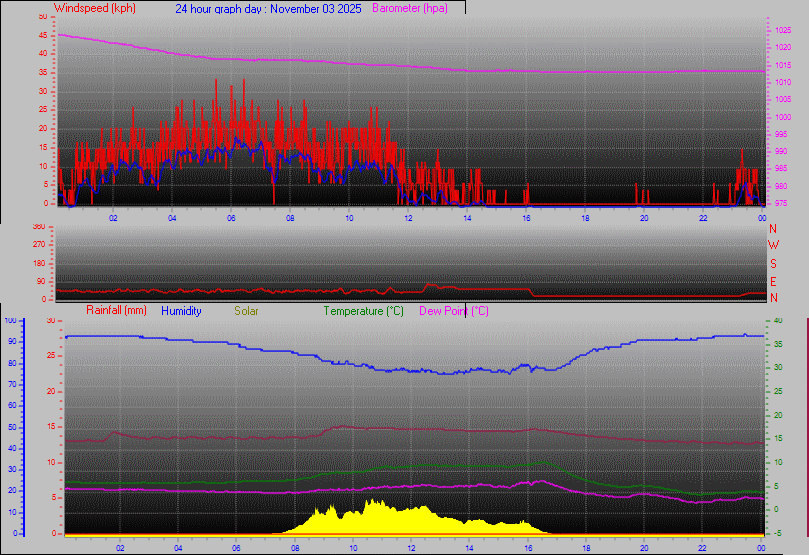The width and height of the screenshot is (809, 555).
Task: Select the Rainfall (mm) legend label
Action: 116,311
